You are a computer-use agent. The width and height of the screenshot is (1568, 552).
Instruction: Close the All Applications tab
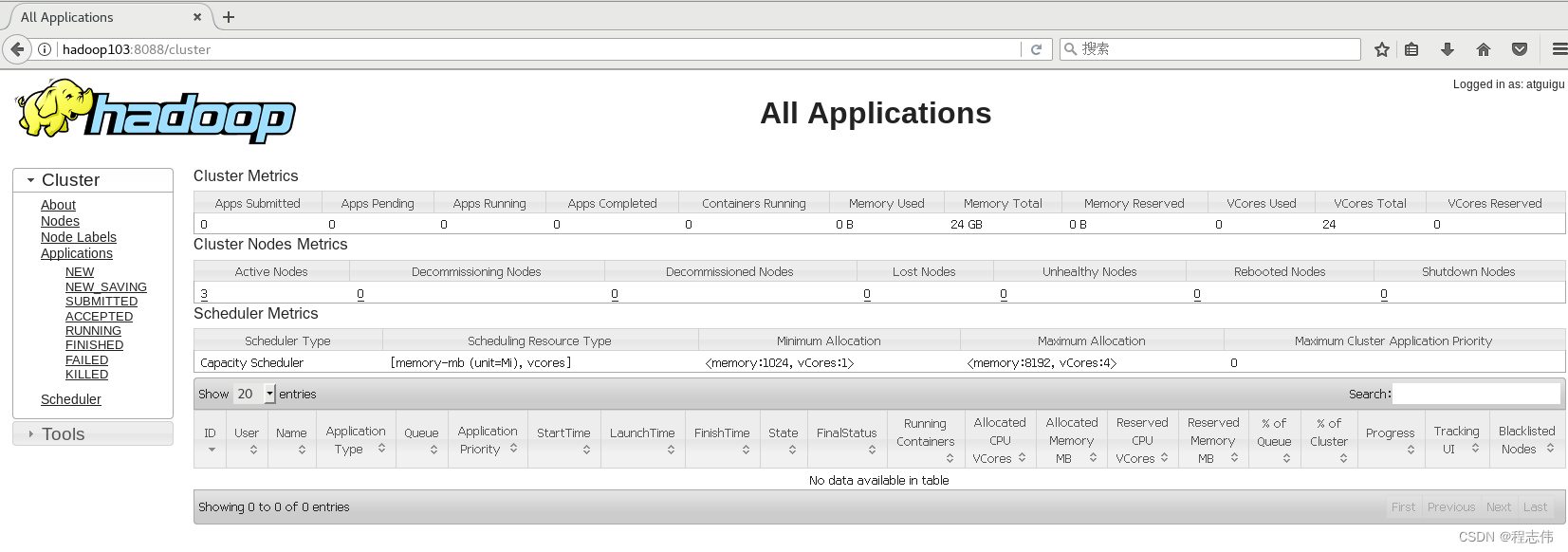pyautogui.click(x=197, y=17)
